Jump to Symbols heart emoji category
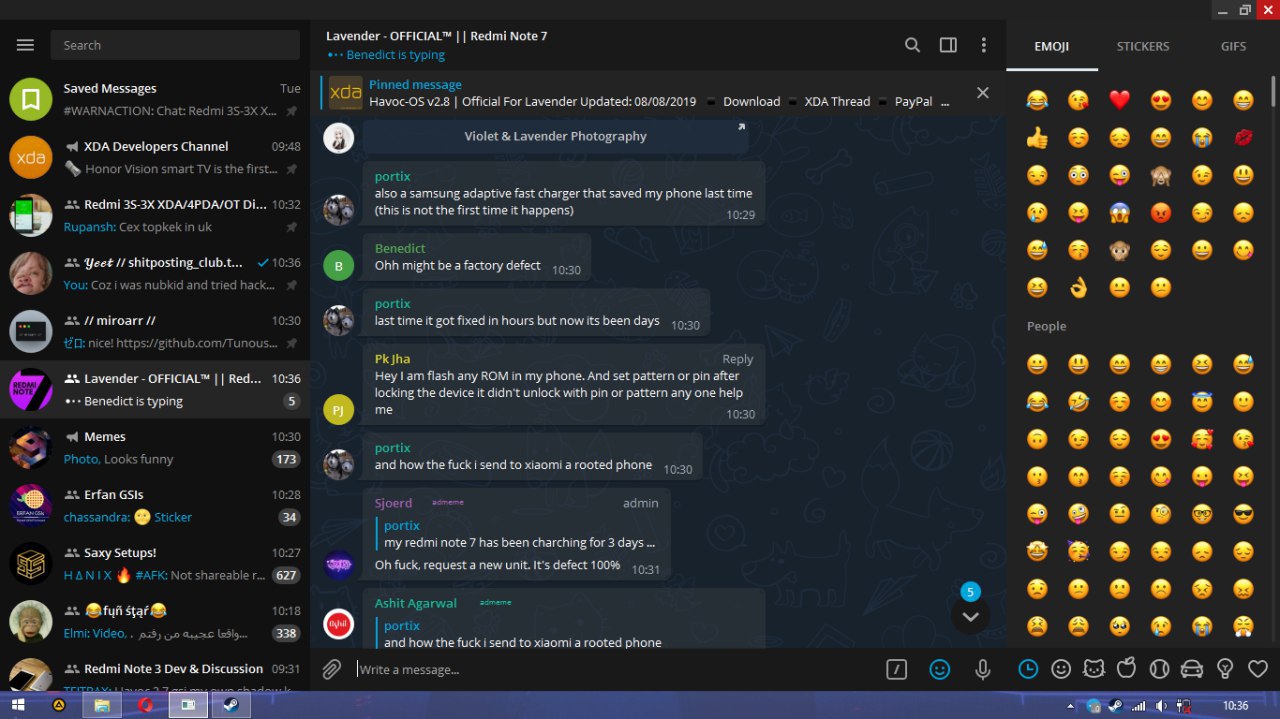 click(x=1258, y=669)
